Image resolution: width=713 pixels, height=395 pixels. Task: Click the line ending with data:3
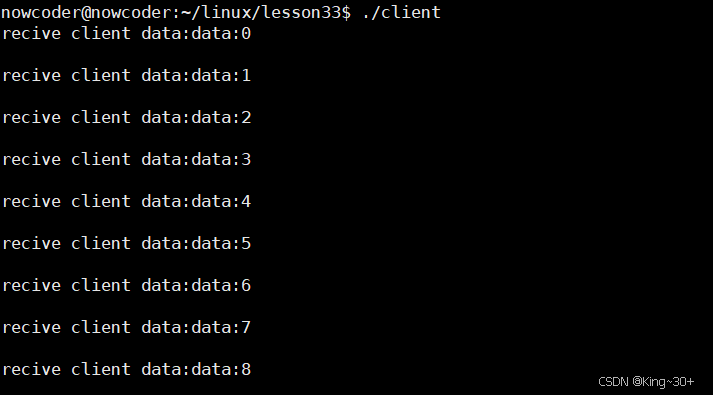[127, 160]
